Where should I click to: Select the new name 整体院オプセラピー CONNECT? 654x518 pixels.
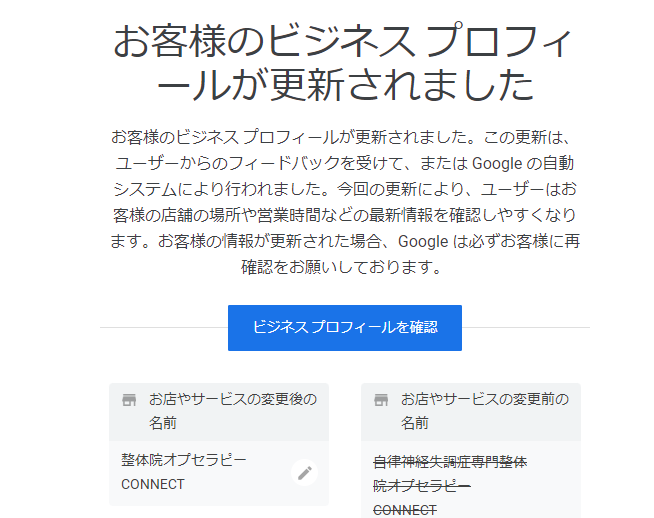click(184, 472)
